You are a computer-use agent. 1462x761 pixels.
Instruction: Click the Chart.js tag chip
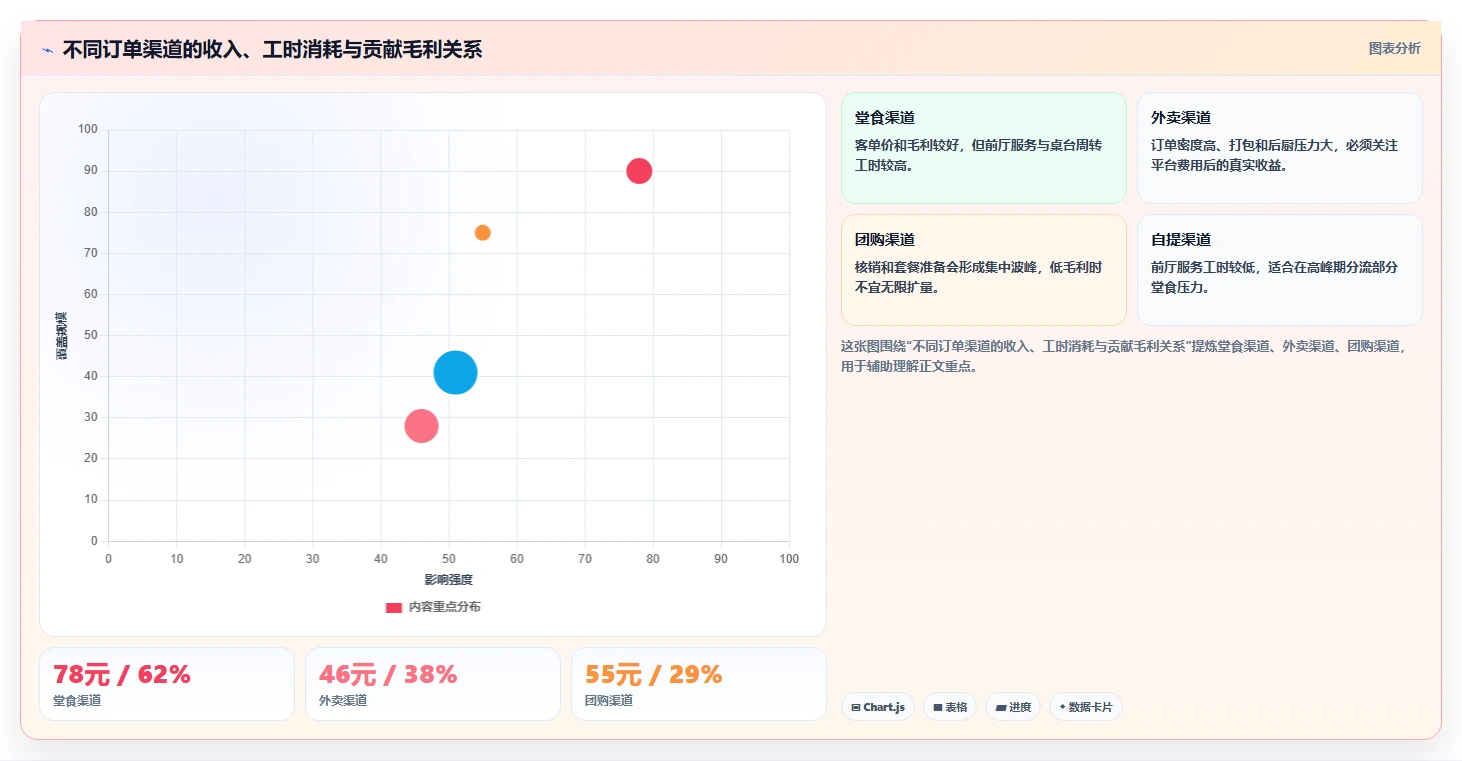[x=878, y=707]
